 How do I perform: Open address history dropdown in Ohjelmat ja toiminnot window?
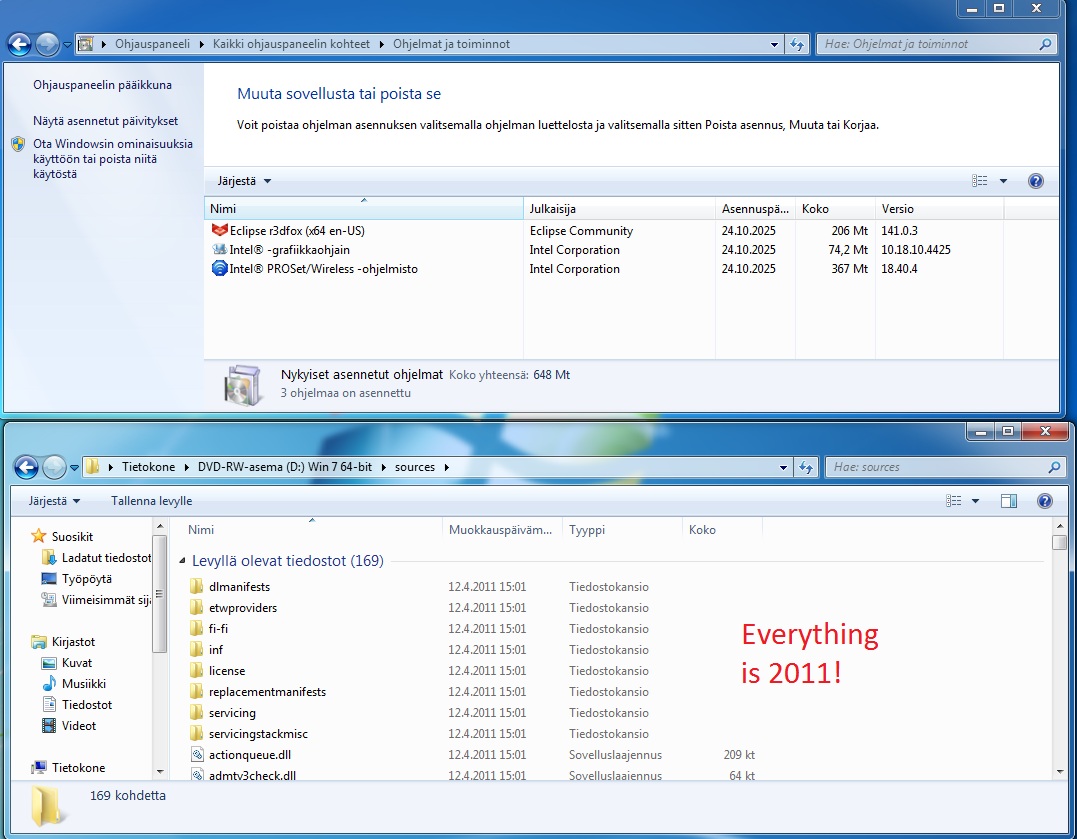(x=774, y=44)
